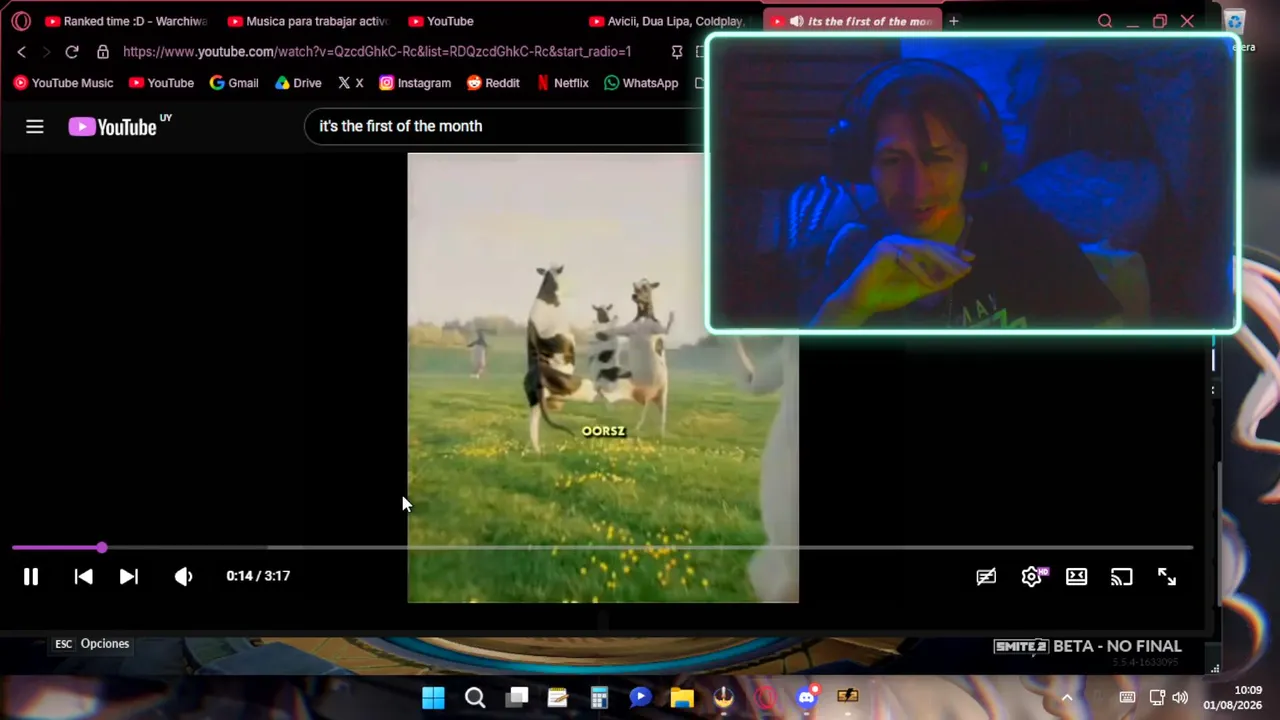The width and height of the screenshot is (1280, 720).
Task: Open the volume tray icon
Action: pos(1180,698)
